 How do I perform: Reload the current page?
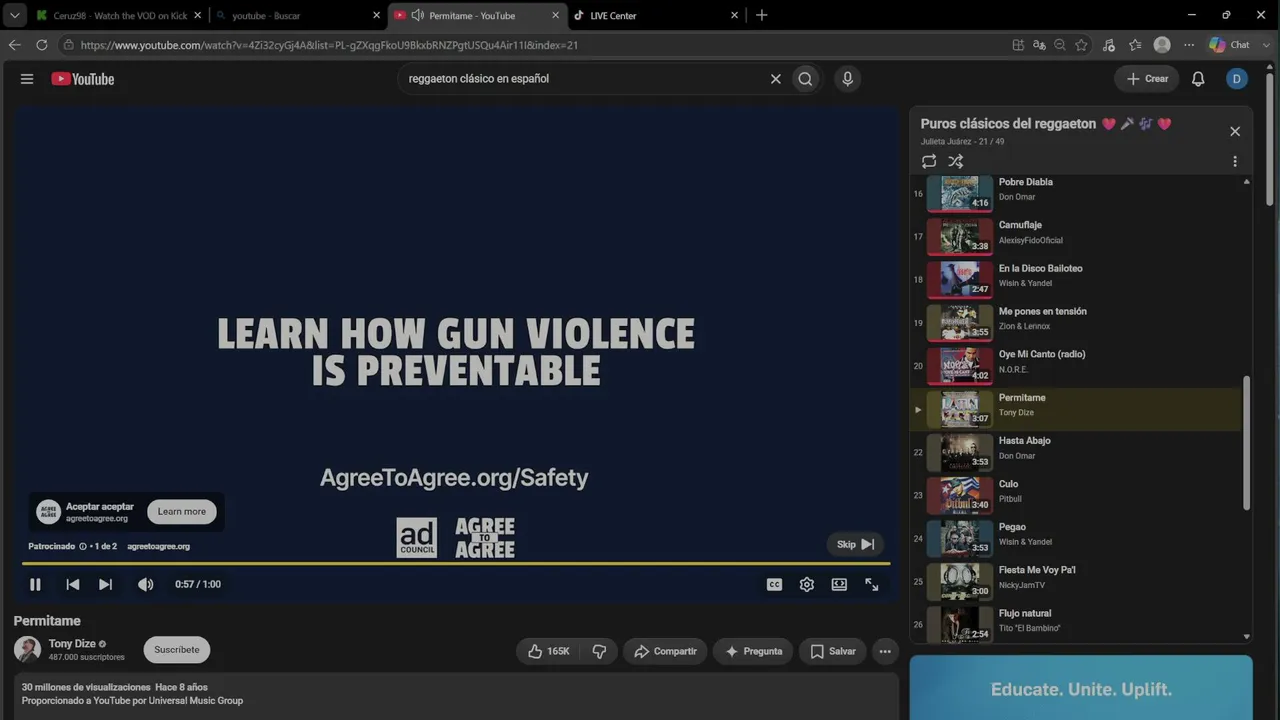click(x=41, y=45)
